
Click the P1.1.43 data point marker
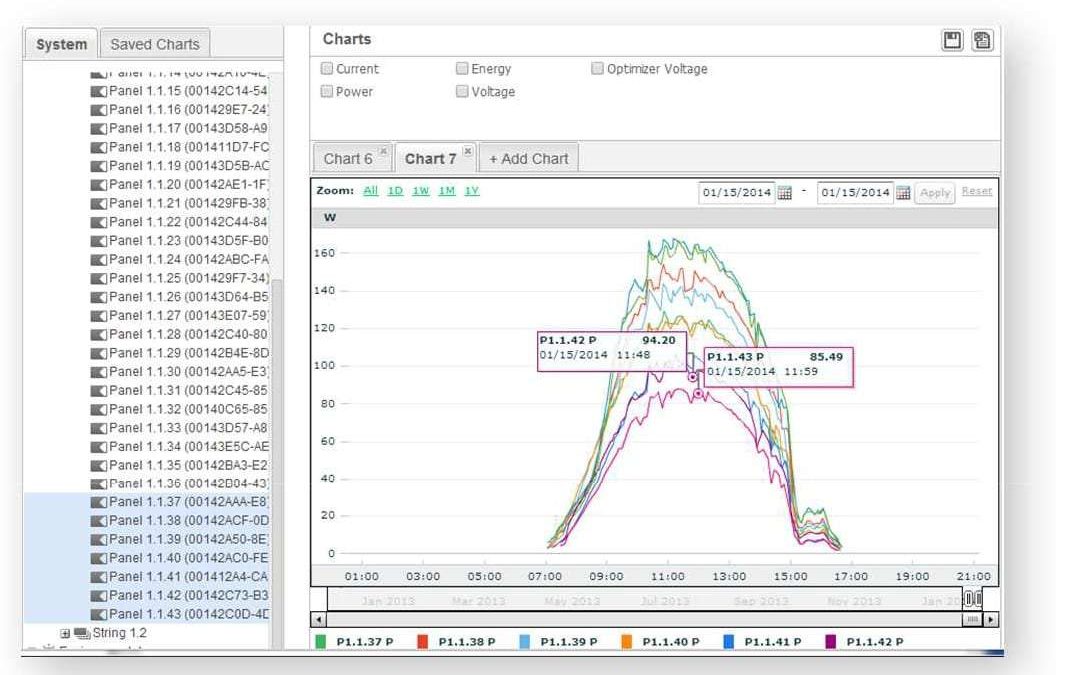pyautogui.click(x=698, y=394)
